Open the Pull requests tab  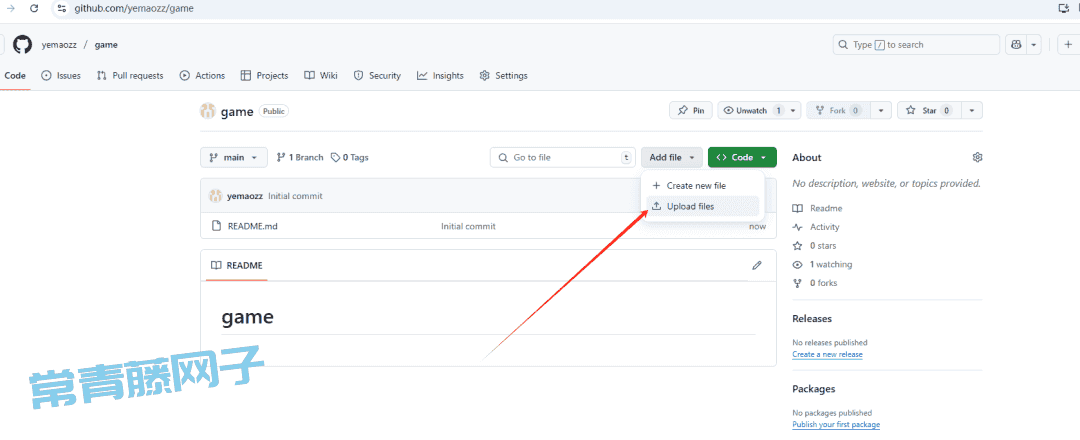(130, 76)
